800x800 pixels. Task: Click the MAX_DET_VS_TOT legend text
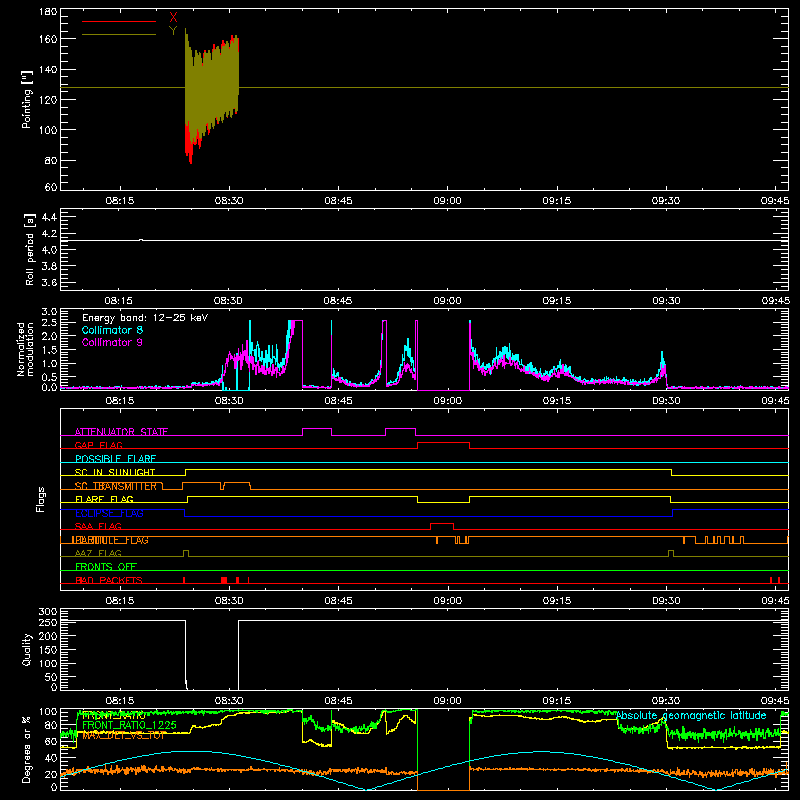123,735
